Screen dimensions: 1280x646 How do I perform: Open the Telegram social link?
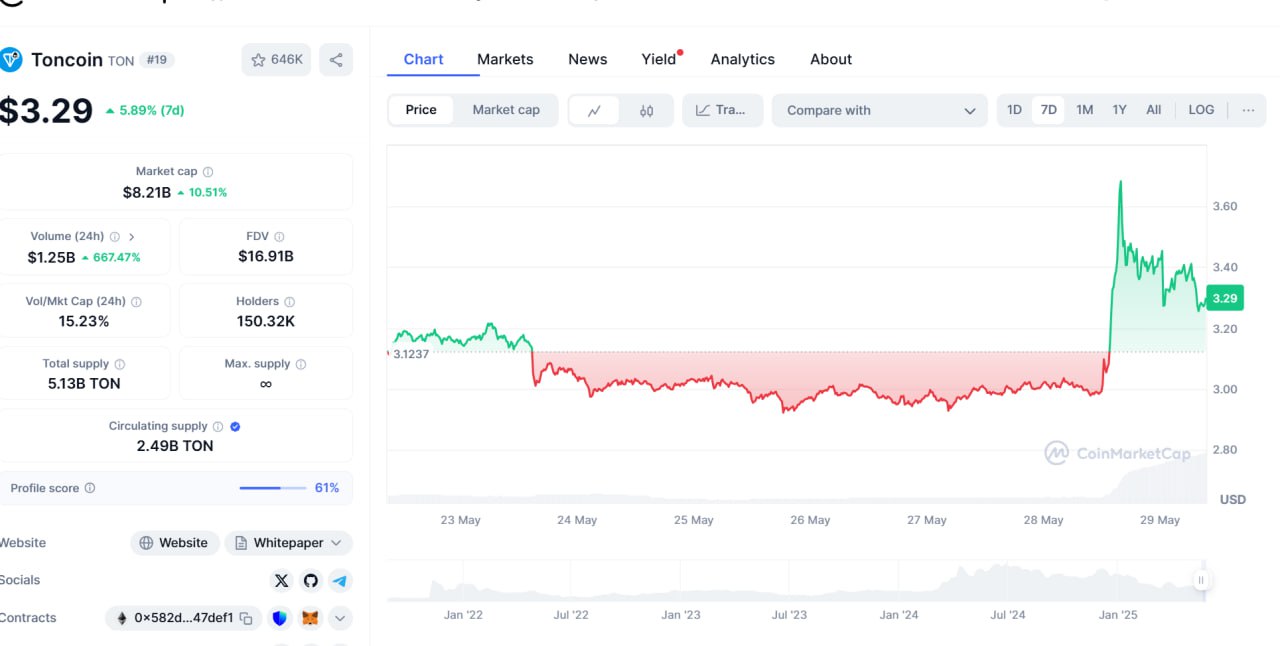pyautogui.click(x=340, y=581)
